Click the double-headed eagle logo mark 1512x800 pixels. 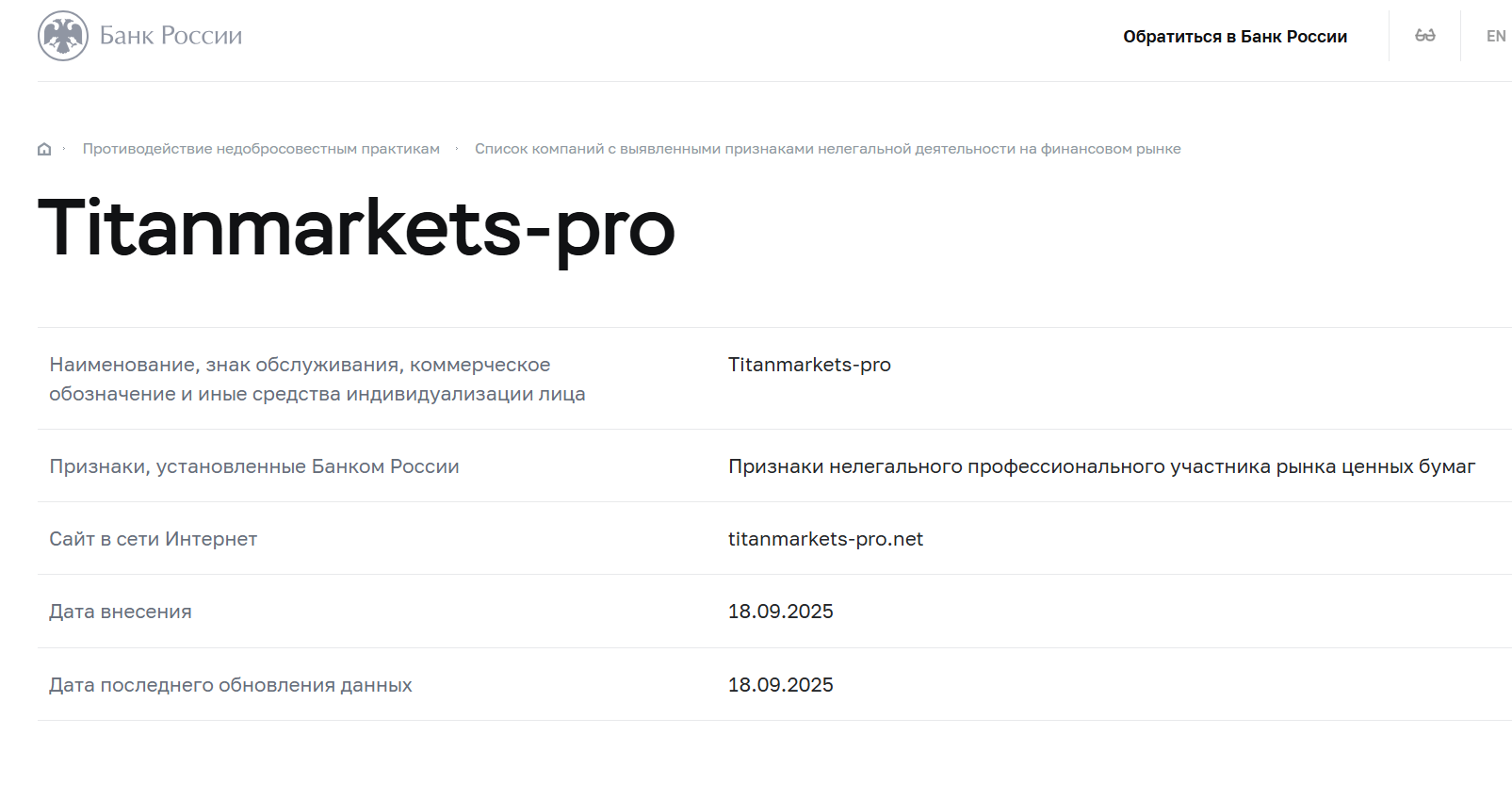tap(62, 35)
